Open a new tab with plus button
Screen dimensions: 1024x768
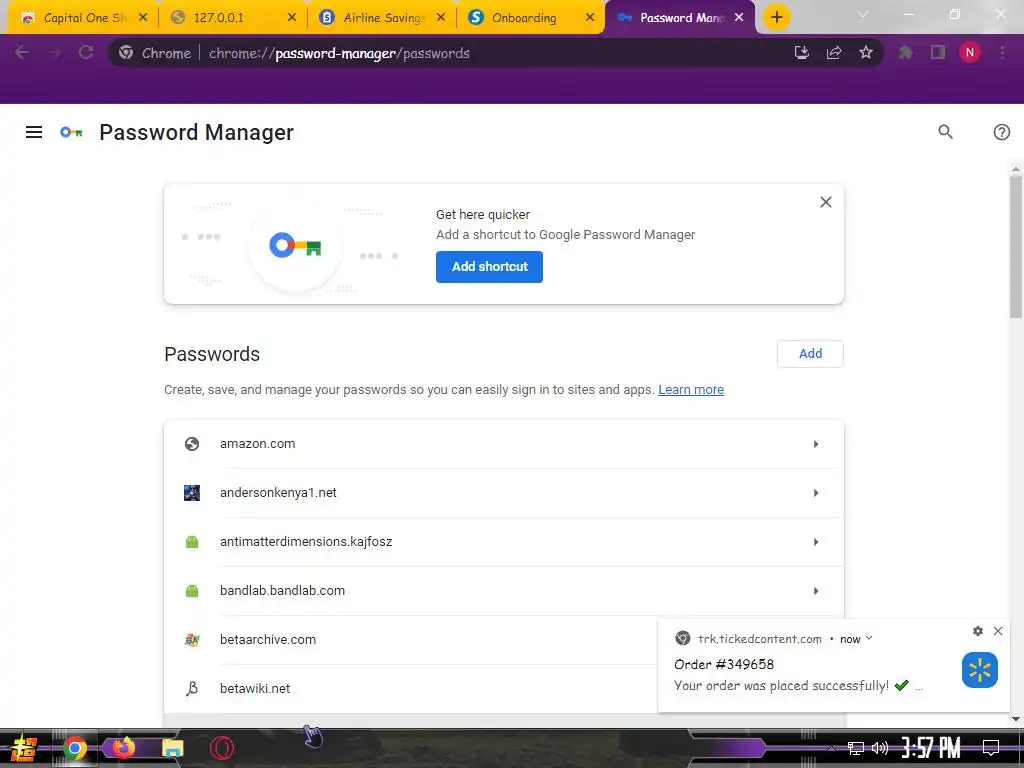(776, 18)
